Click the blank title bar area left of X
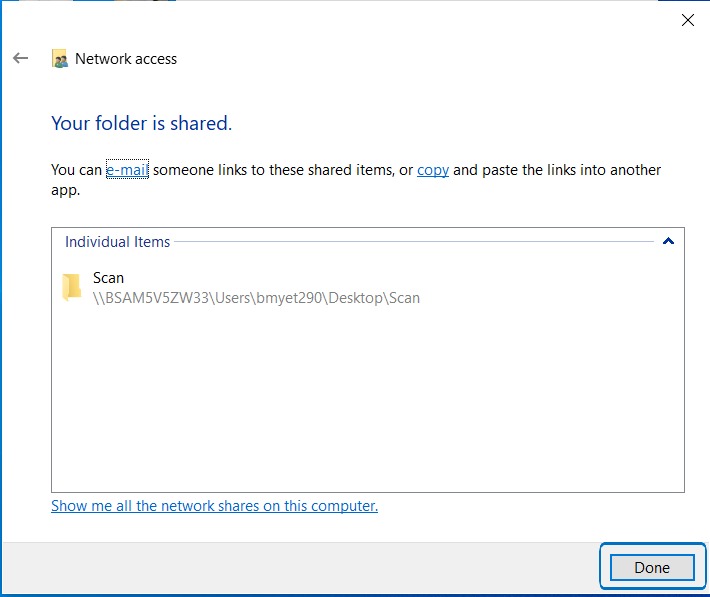 (x=400, y=20)
